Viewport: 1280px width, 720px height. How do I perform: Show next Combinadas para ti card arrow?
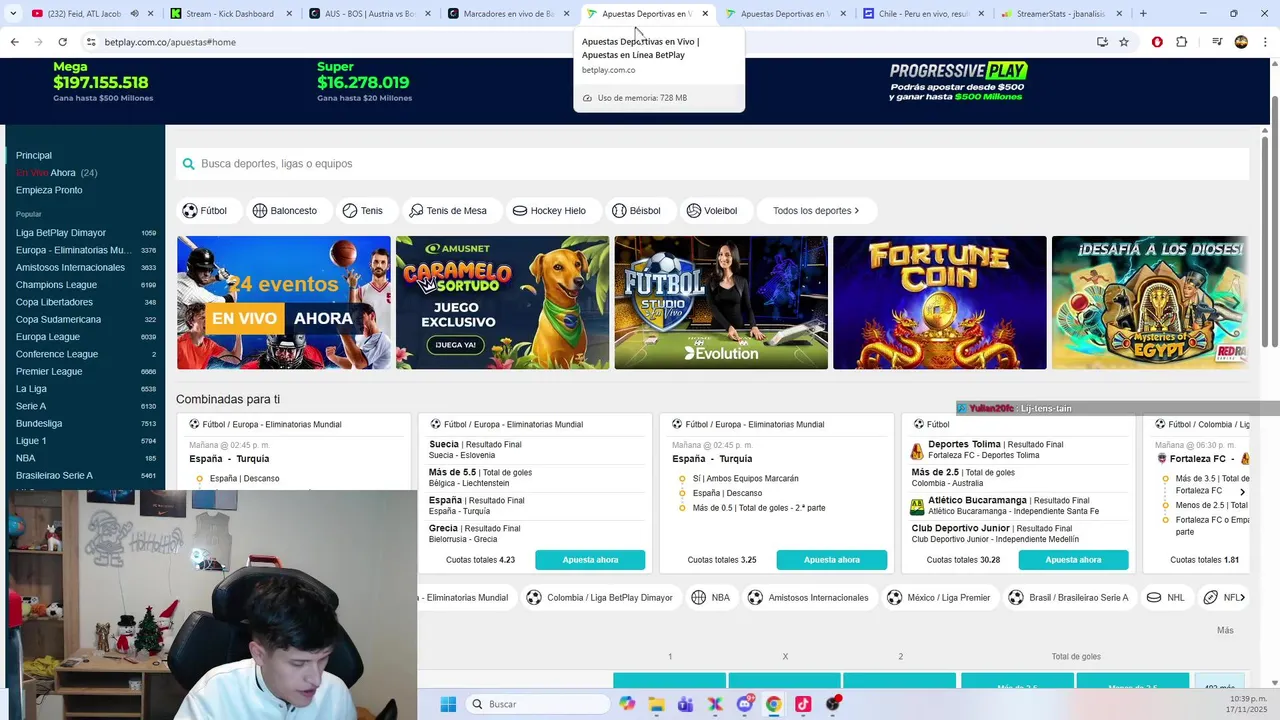(1242, 492)
